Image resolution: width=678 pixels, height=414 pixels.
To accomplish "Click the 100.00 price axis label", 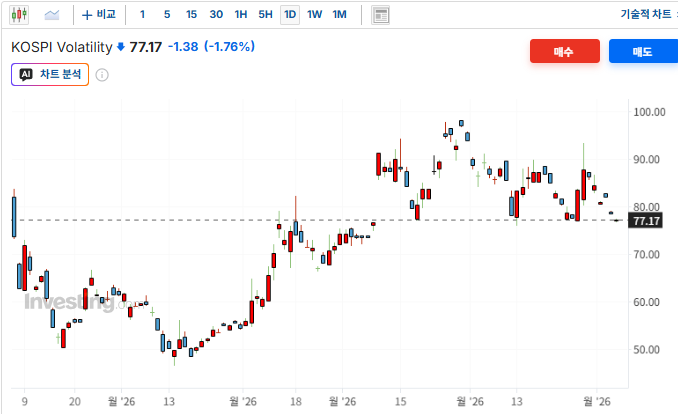I will (649, 112).
